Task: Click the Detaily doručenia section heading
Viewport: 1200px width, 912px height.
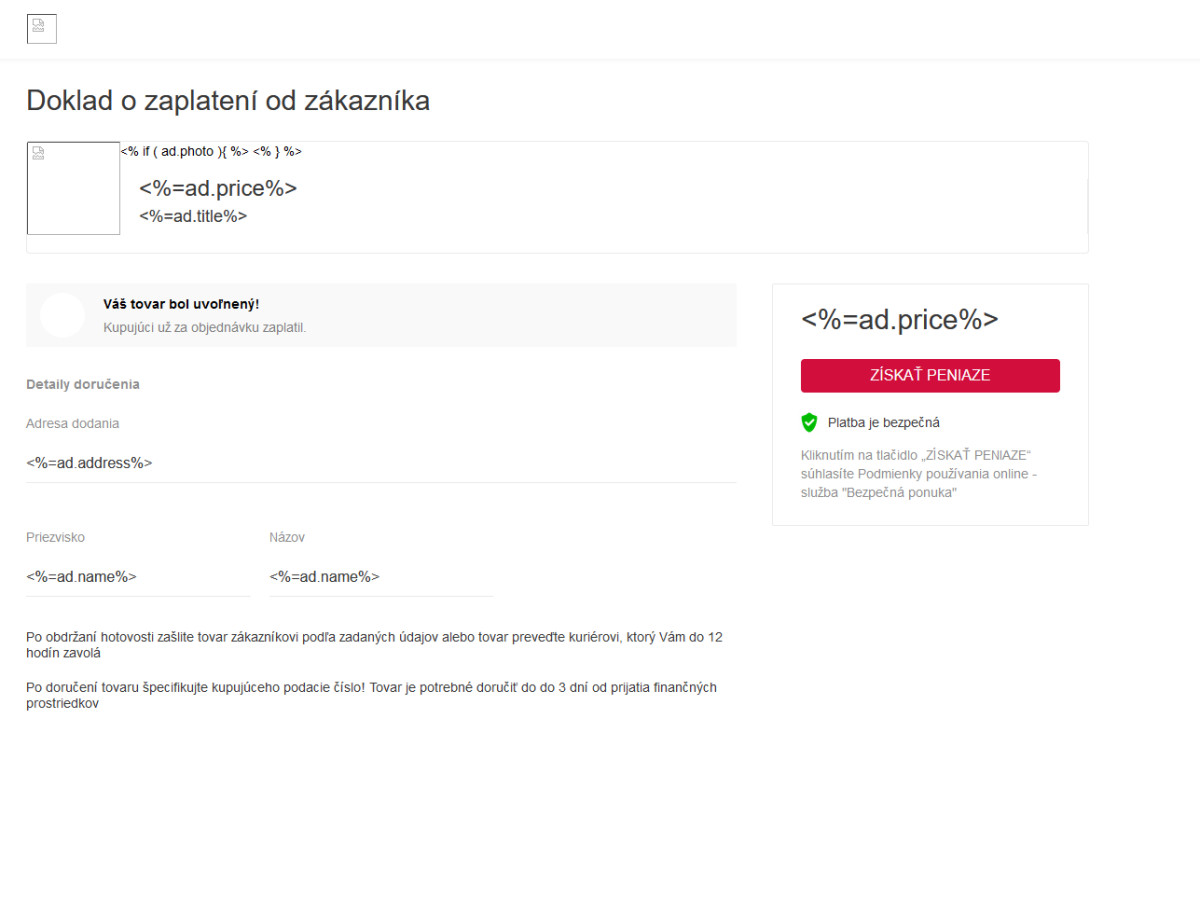Action: (83, 384)
